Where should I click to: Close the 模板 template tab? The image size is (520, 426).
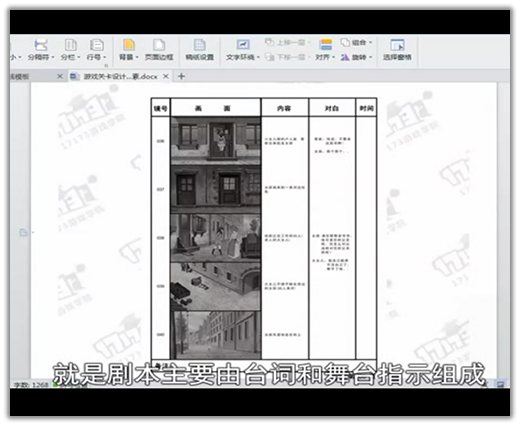[60, 76]
